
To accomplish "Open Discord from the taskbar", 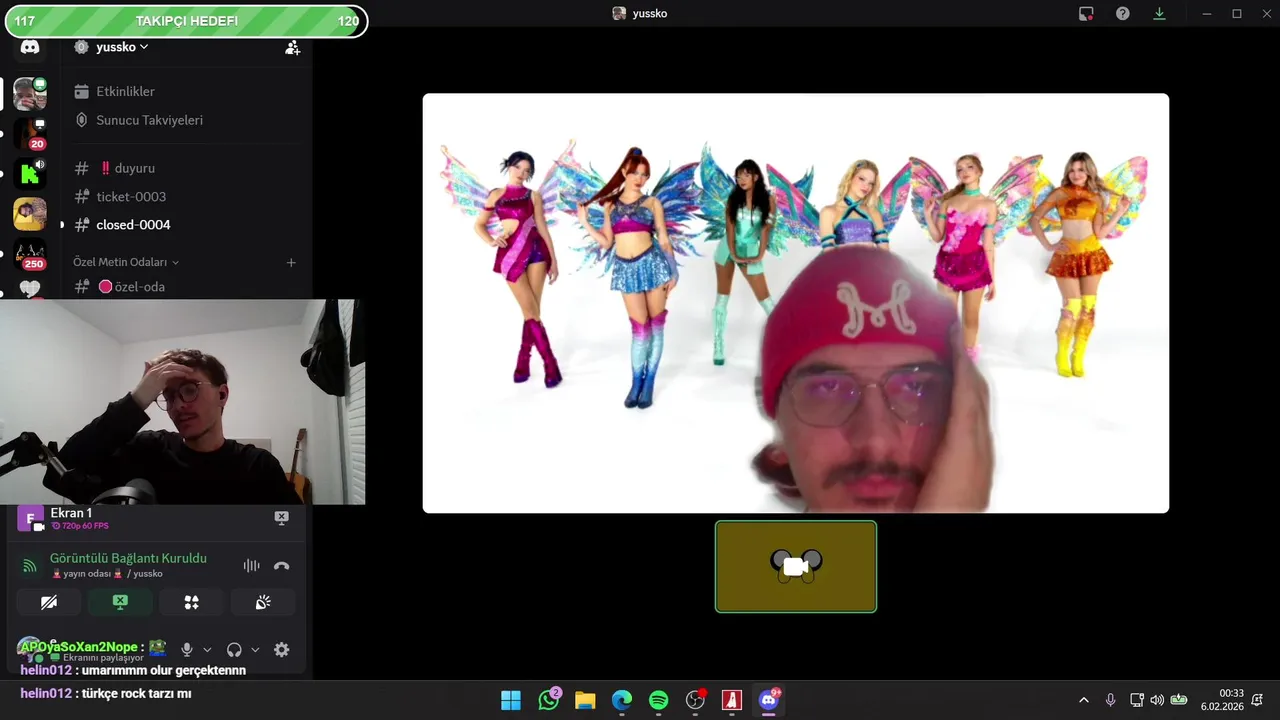I will point(768,700).
